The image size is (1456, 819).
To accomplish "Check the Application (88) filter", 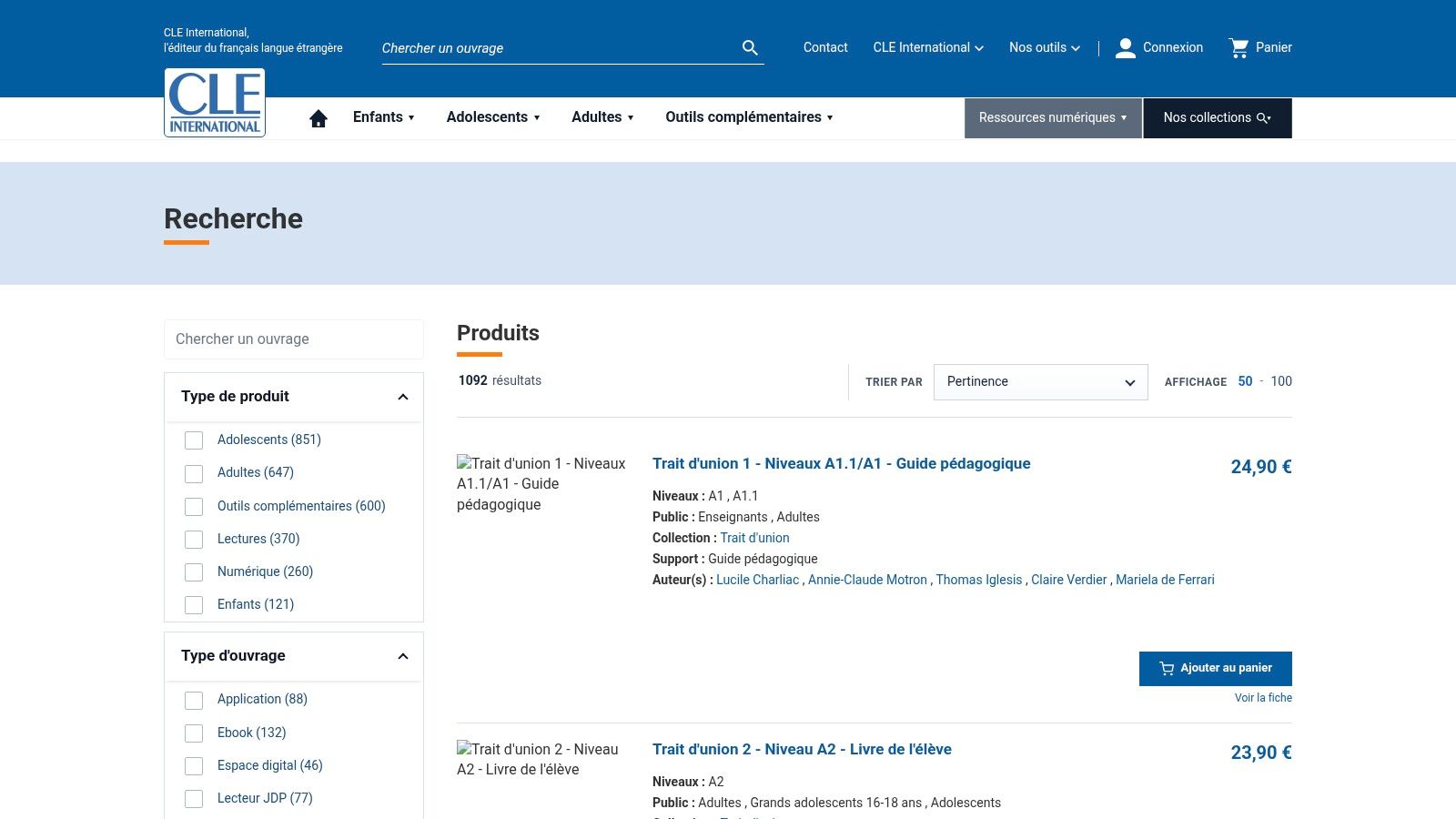I will (194, 700).
